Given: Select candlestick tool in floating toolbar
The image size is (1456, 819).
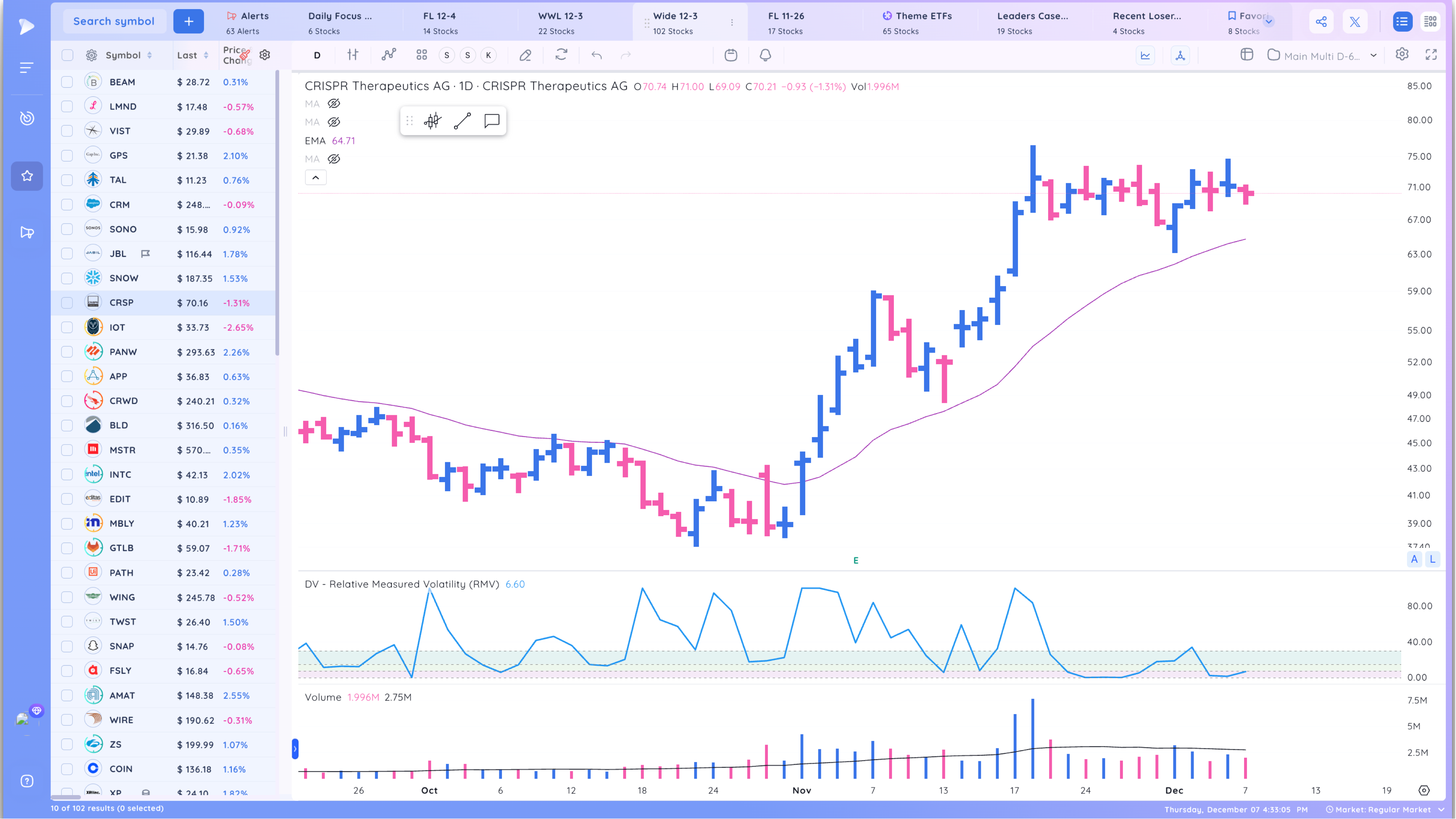Looking at the screenshot, I should point(432,121).
